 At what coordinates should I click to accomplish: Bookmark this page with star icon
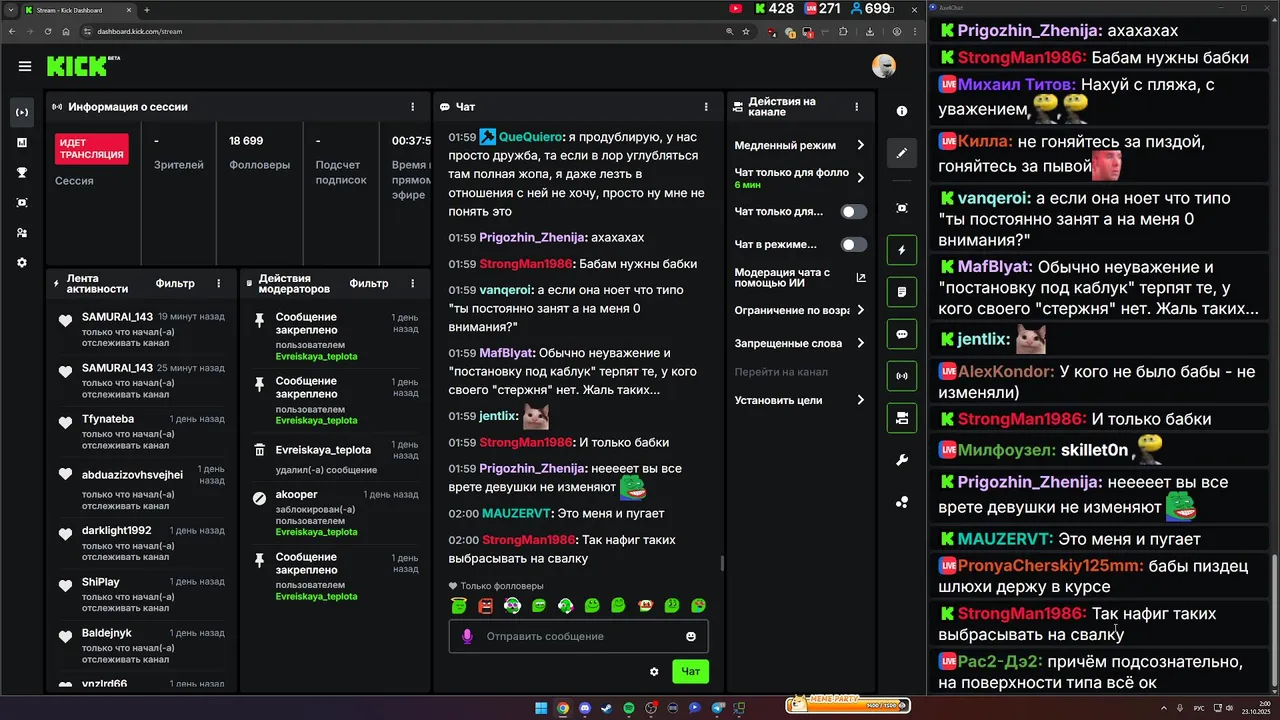(x=746, y=31)
